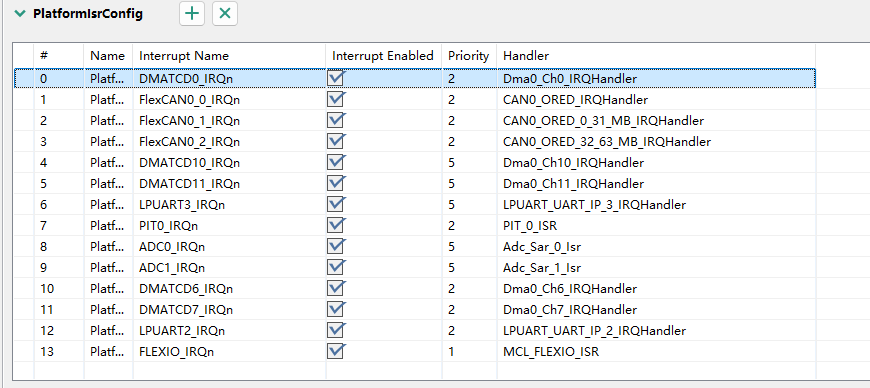Edit the PIT_0_ISR handler cell
This screenshot has width=870, height=388.
(656, 225)
